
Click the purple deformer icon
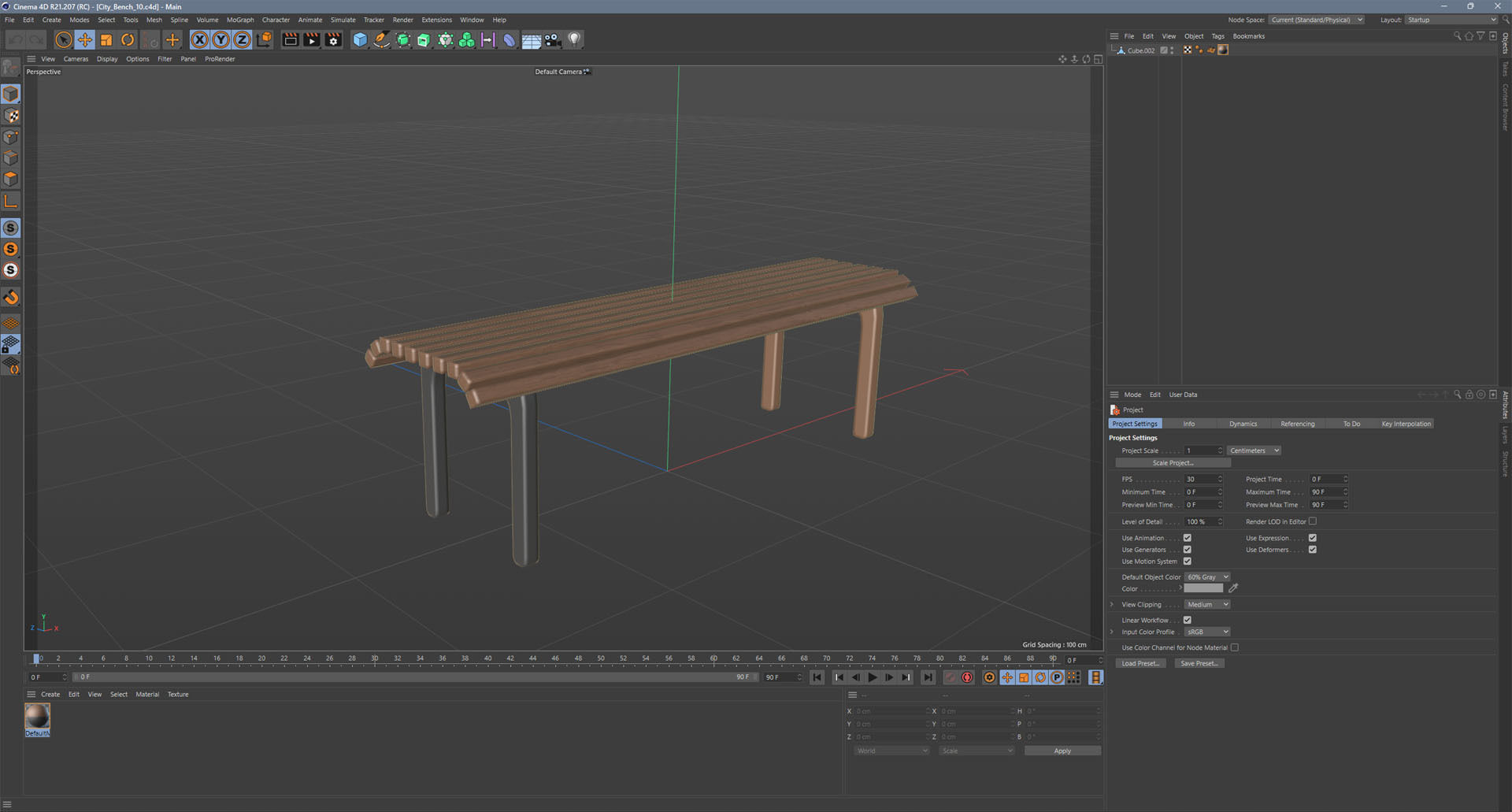[x=510, y=39]
